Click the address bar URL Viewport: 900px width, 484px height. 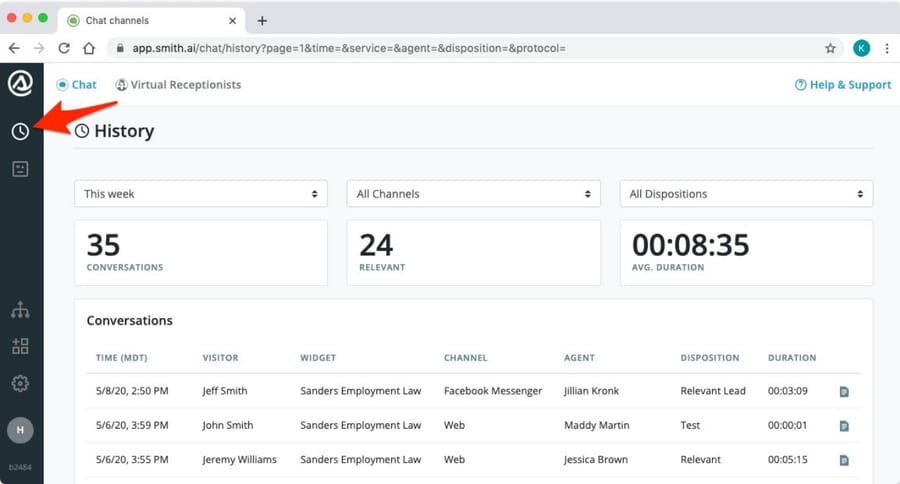tap(349, 48)
